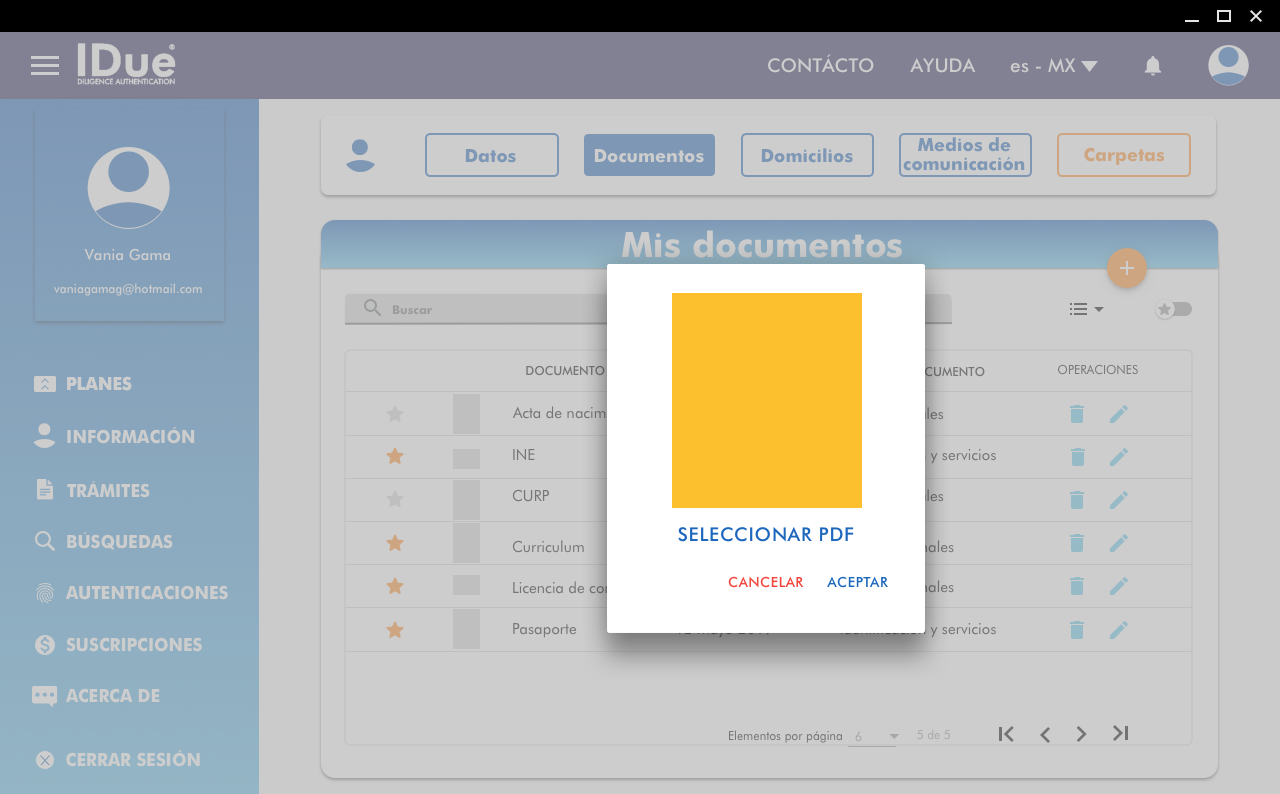Go to the last page arrow
The height and width of the screenshot is (794, 1280).
pos(1120,734)
